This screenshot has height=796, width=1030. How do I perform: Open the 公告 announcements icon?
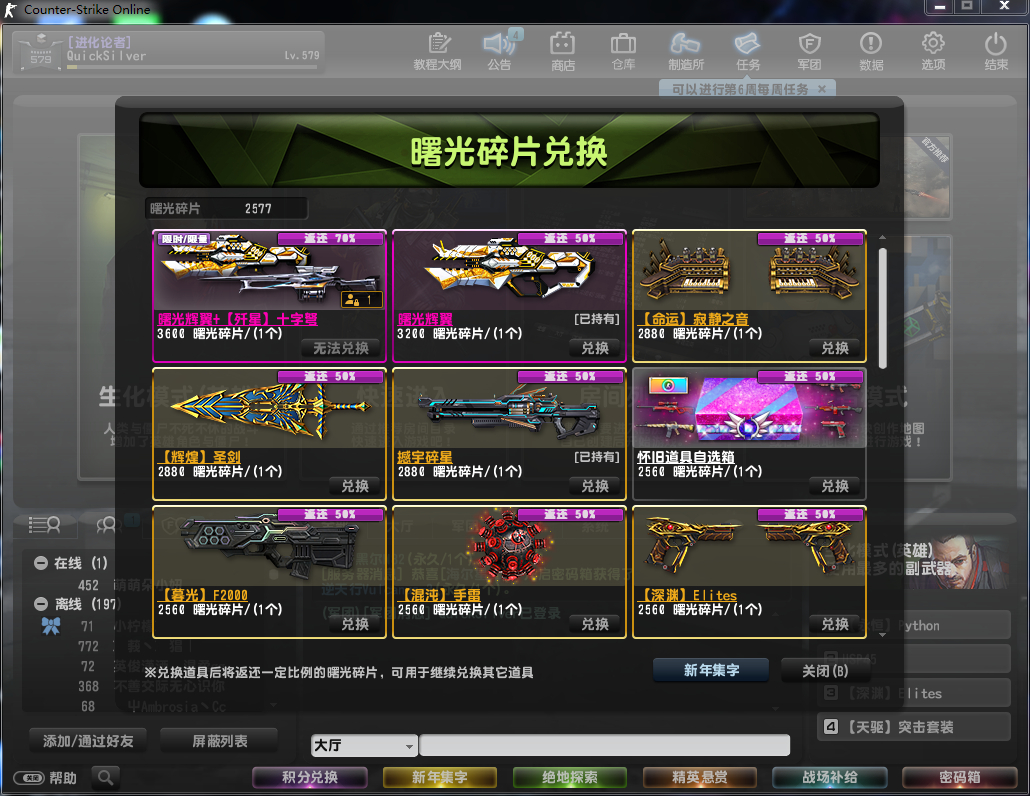click(x=500, y=51)
